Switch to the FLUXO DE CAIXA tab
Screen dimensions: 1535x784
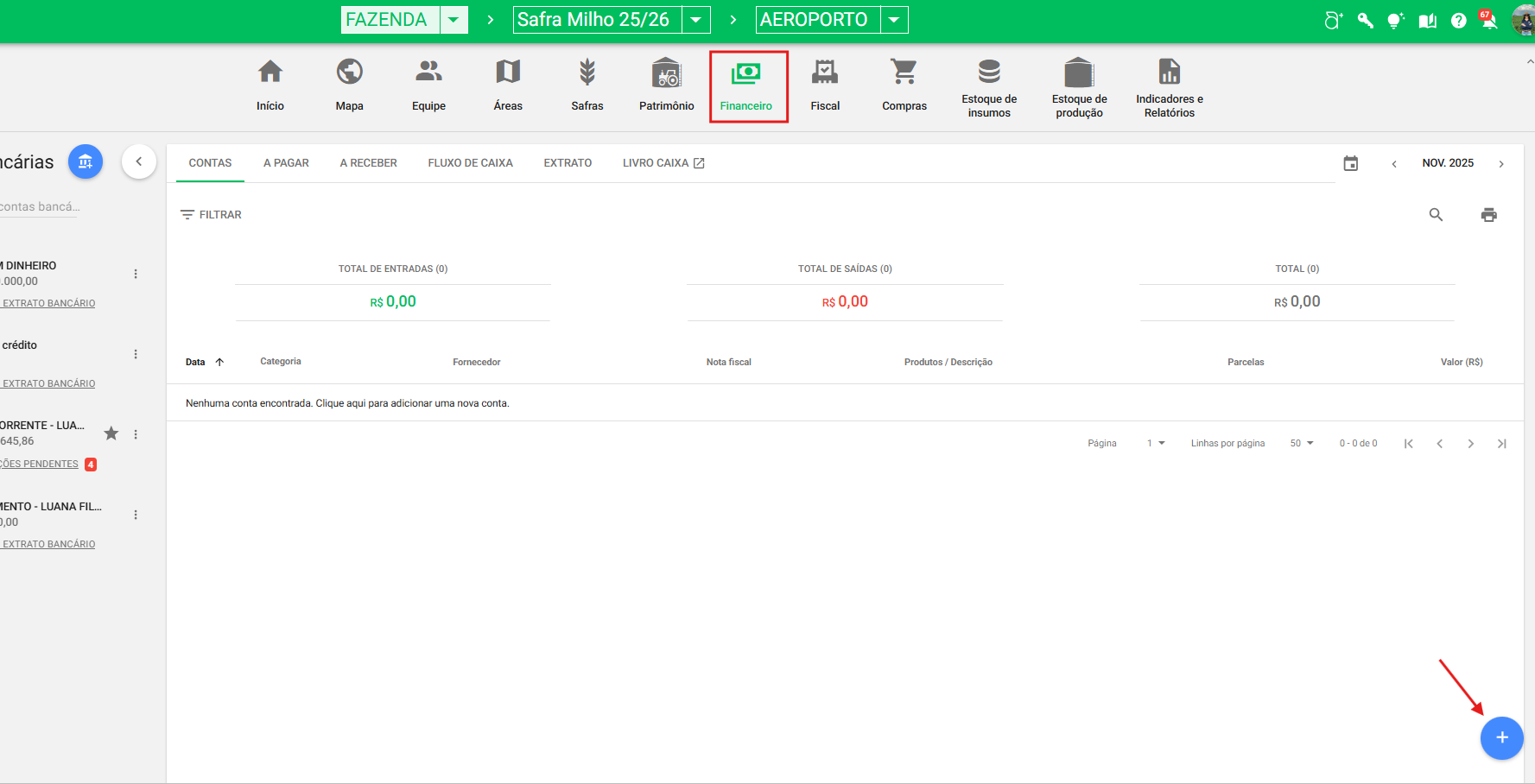(470, 163)
